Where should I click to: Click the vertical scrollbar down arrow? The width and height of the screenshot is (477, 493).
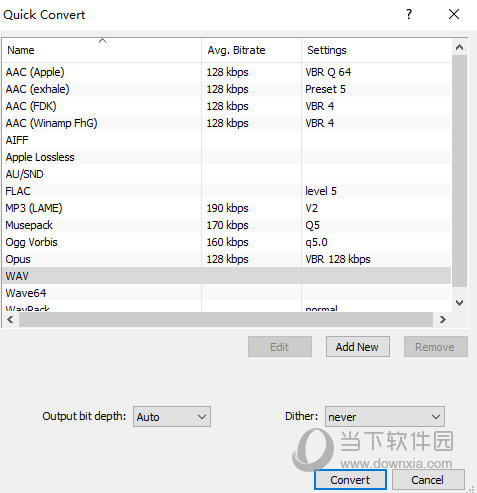click(x=459, y=303)
